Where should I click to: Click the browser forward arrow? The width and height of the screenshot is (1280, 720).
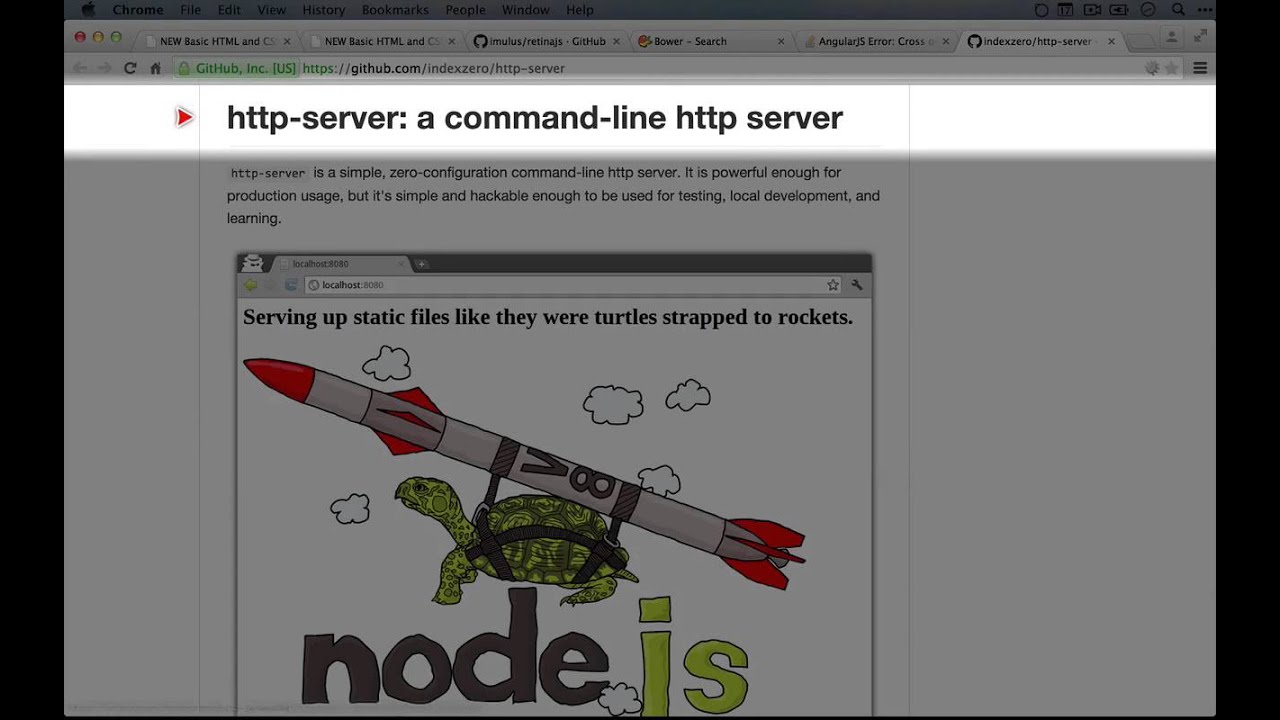(x=104, y=68)
